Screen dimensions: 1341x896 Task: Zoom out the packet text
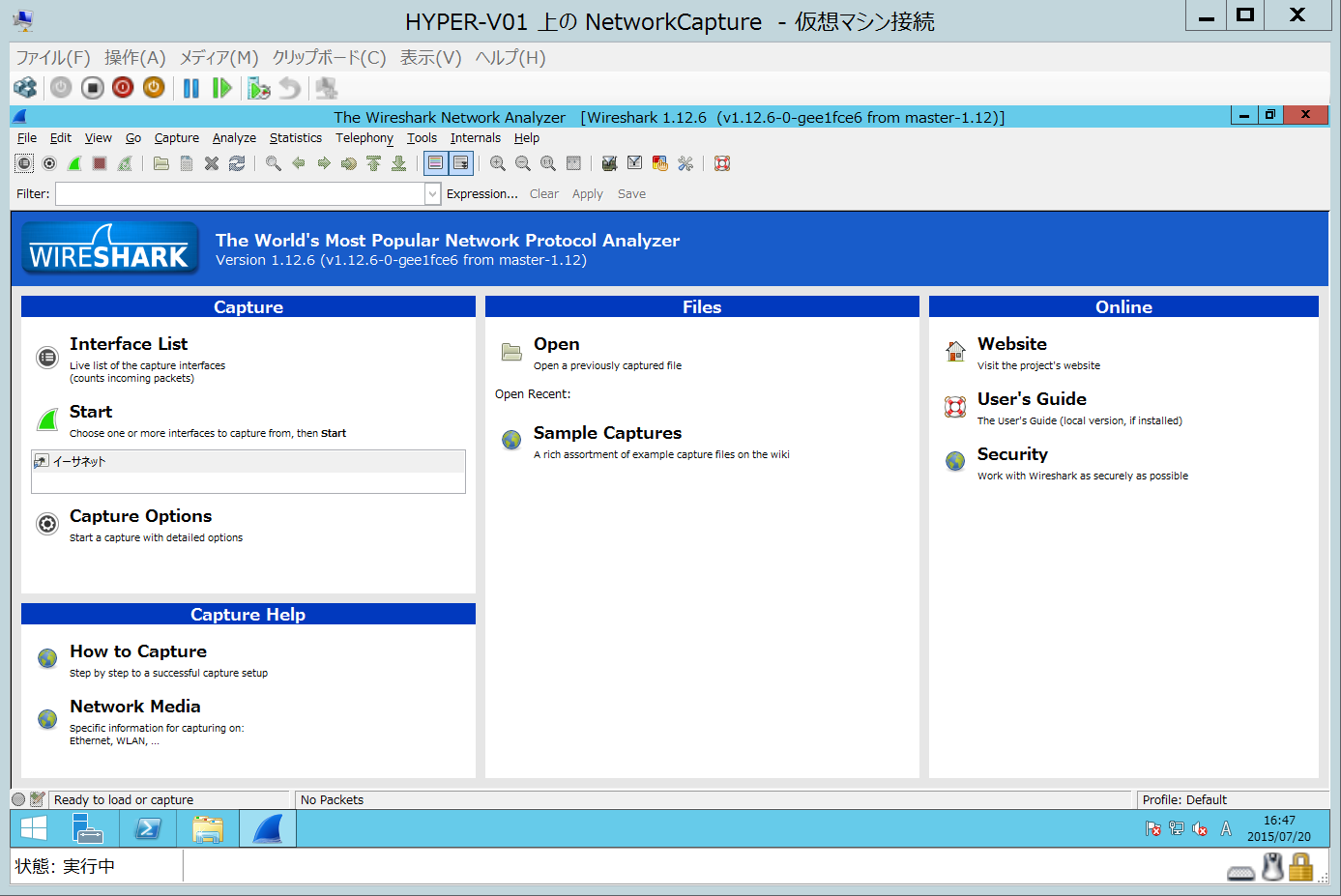523,163
